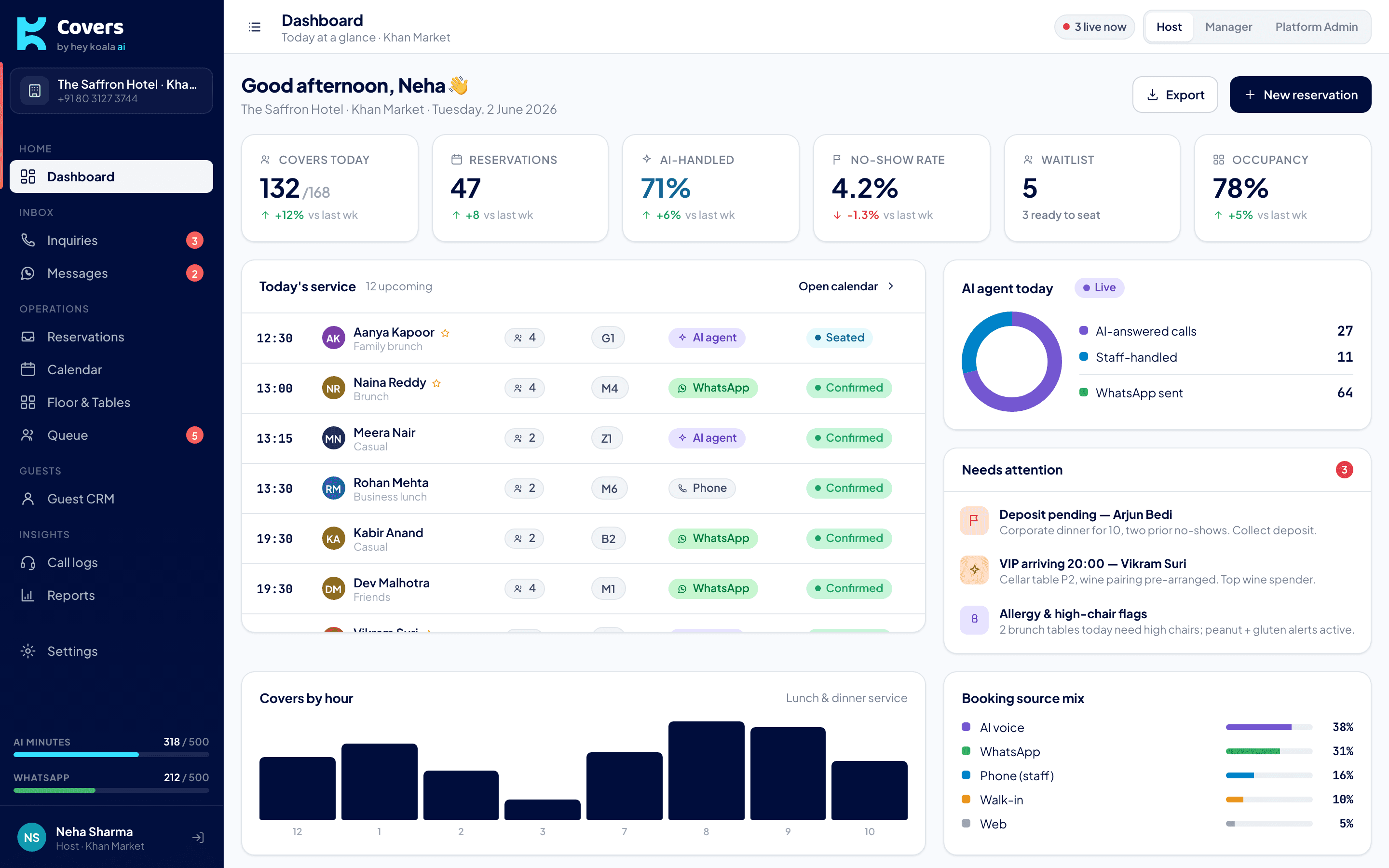Switch to the Manager role view

coord(1228,27)
